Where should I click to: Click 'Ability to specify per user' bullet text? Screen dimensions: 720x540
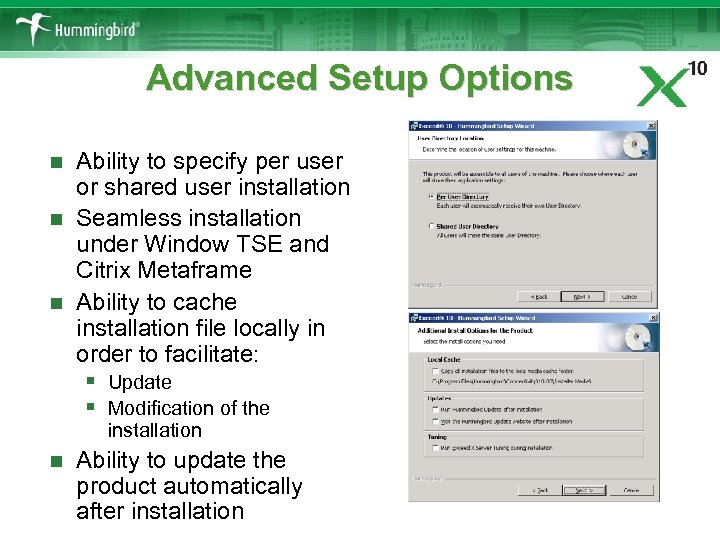pos(213,174)
